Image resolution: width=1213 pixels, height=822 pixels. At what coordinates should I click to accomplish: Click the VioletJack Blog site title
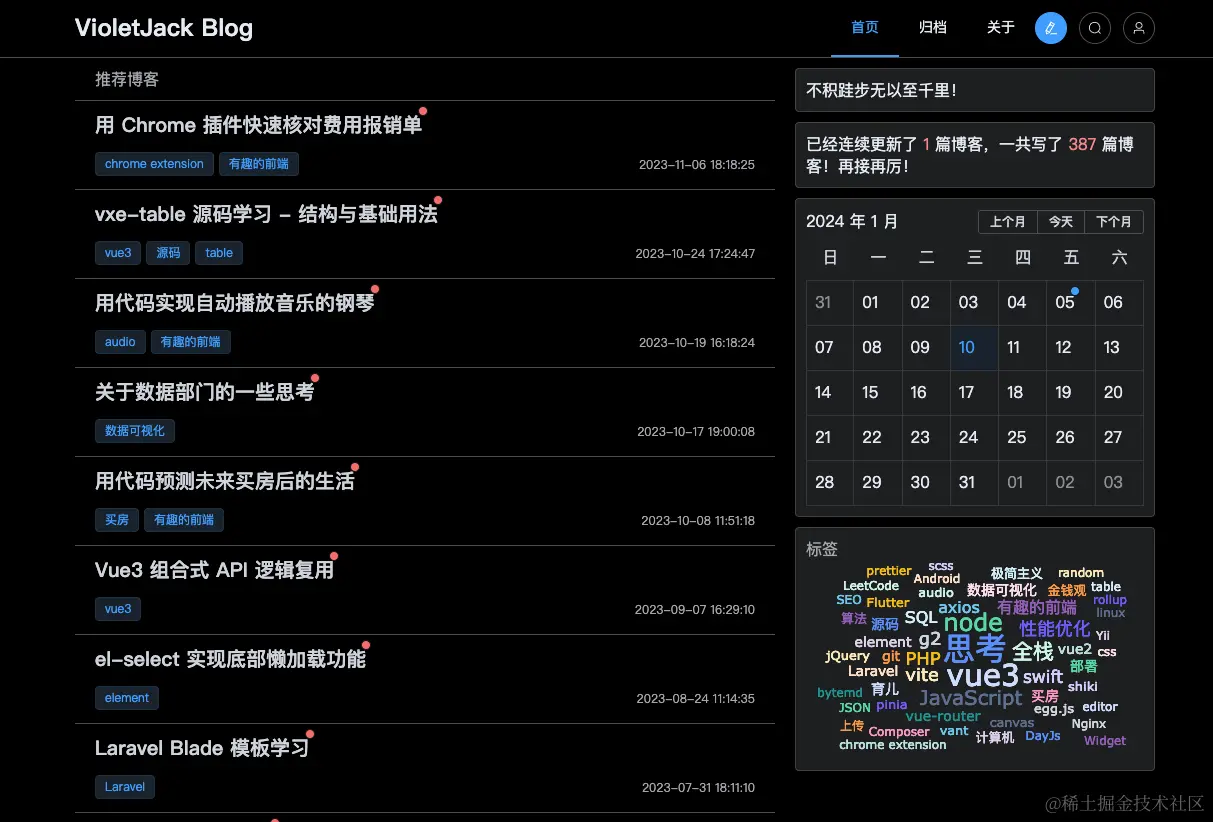click(163, 28)
